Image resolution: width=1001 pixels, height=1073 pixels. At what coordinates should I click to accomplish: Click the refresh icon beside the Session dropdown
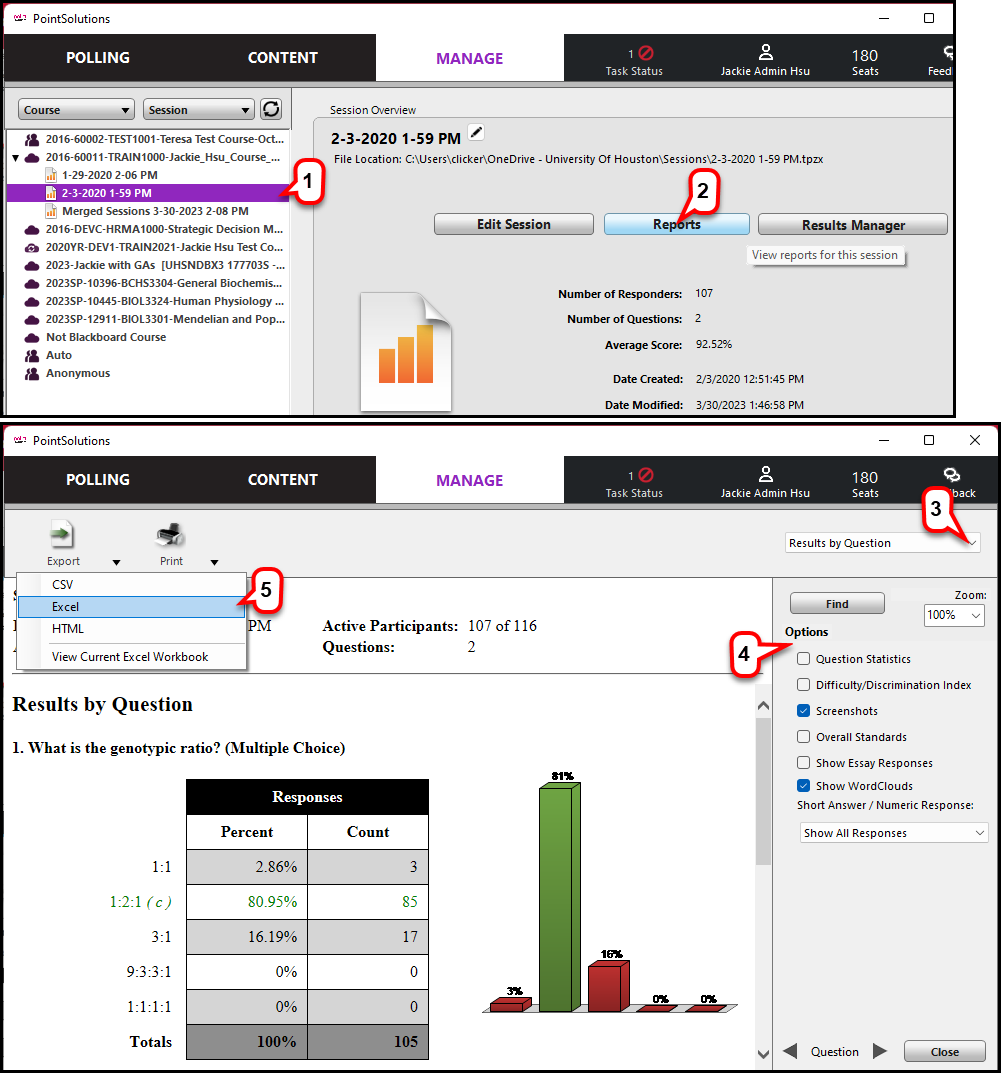271,109
